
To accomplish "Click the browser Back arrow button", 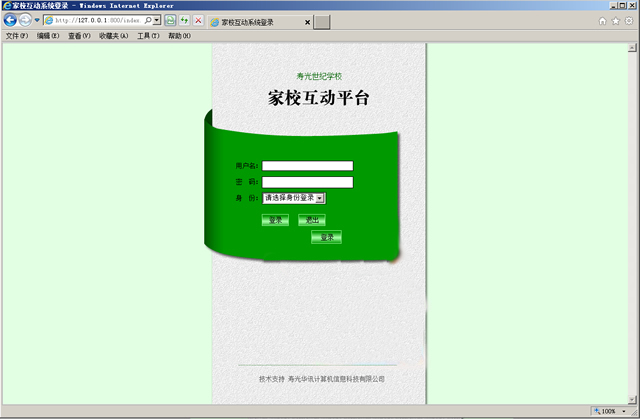I will point(11,20).
